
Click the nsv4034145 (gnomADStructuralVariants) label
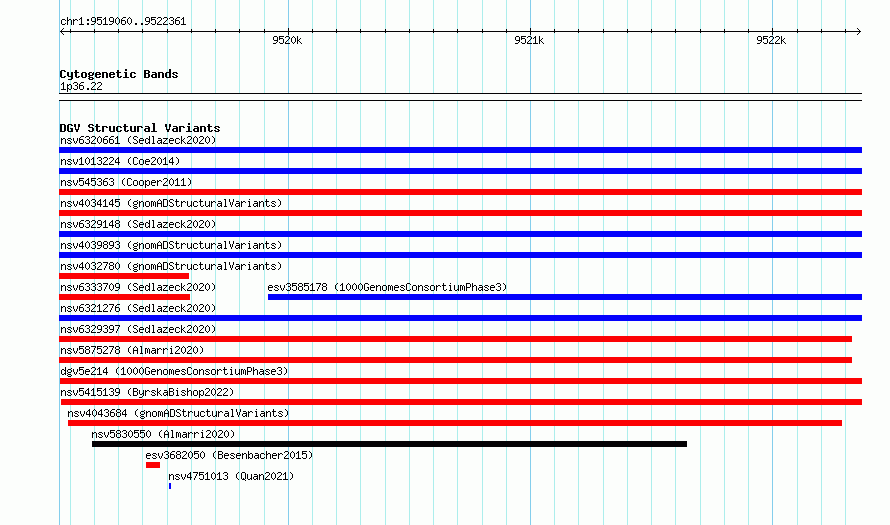(x=171, y=203)
